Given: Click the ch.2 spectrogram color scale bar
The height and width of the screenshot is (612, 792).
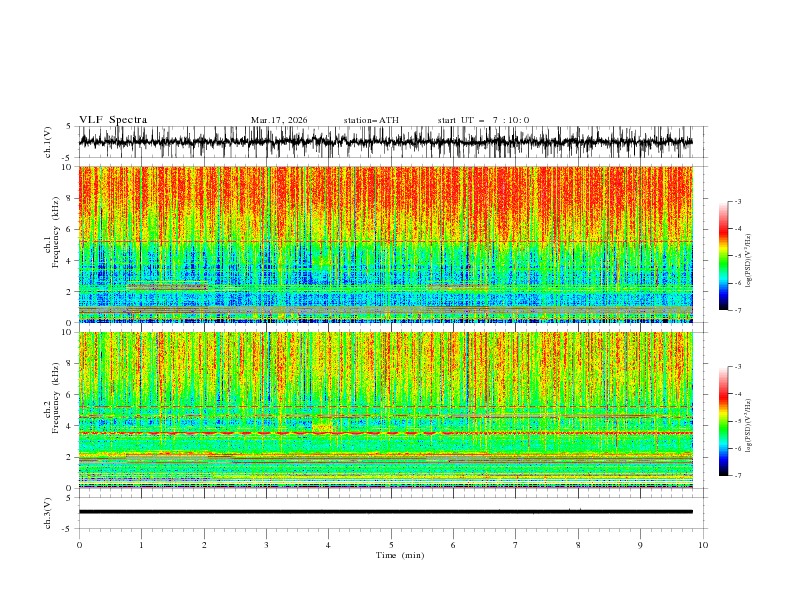Looking at the screenshot, I should [x=723, y=421].
